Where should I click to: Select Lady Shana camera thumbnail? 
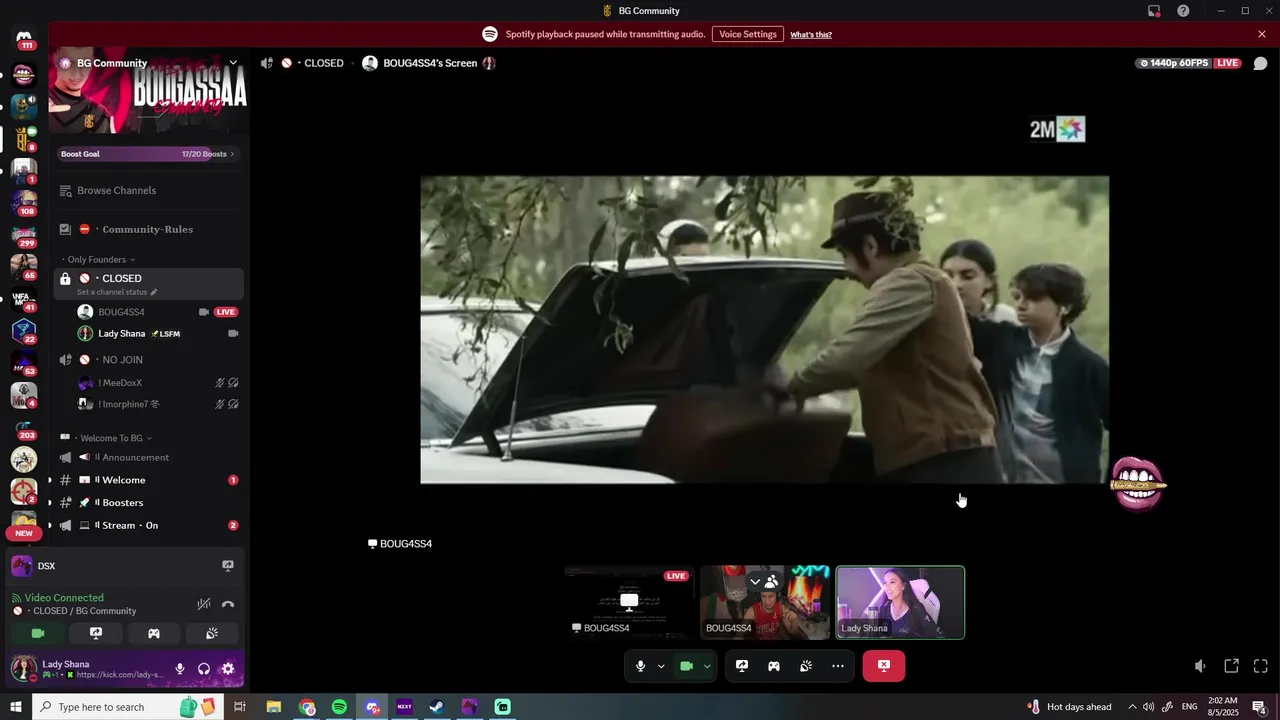[x=900, y=602]
